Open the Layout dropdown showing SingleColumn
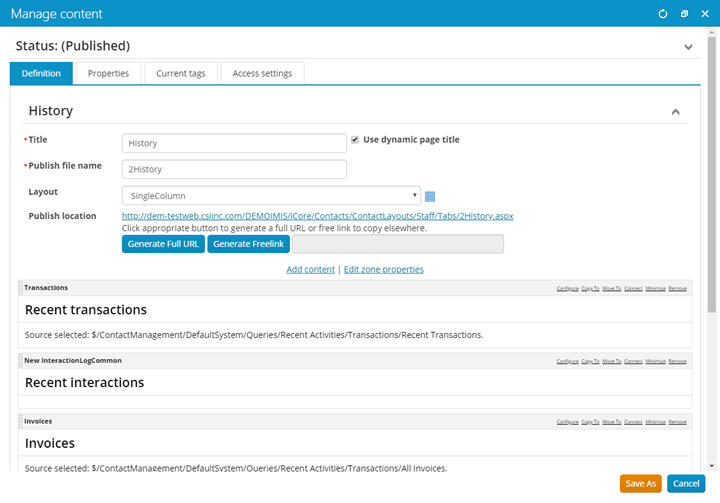This screenshot has height=503, width=720. [x=270, y=196]
